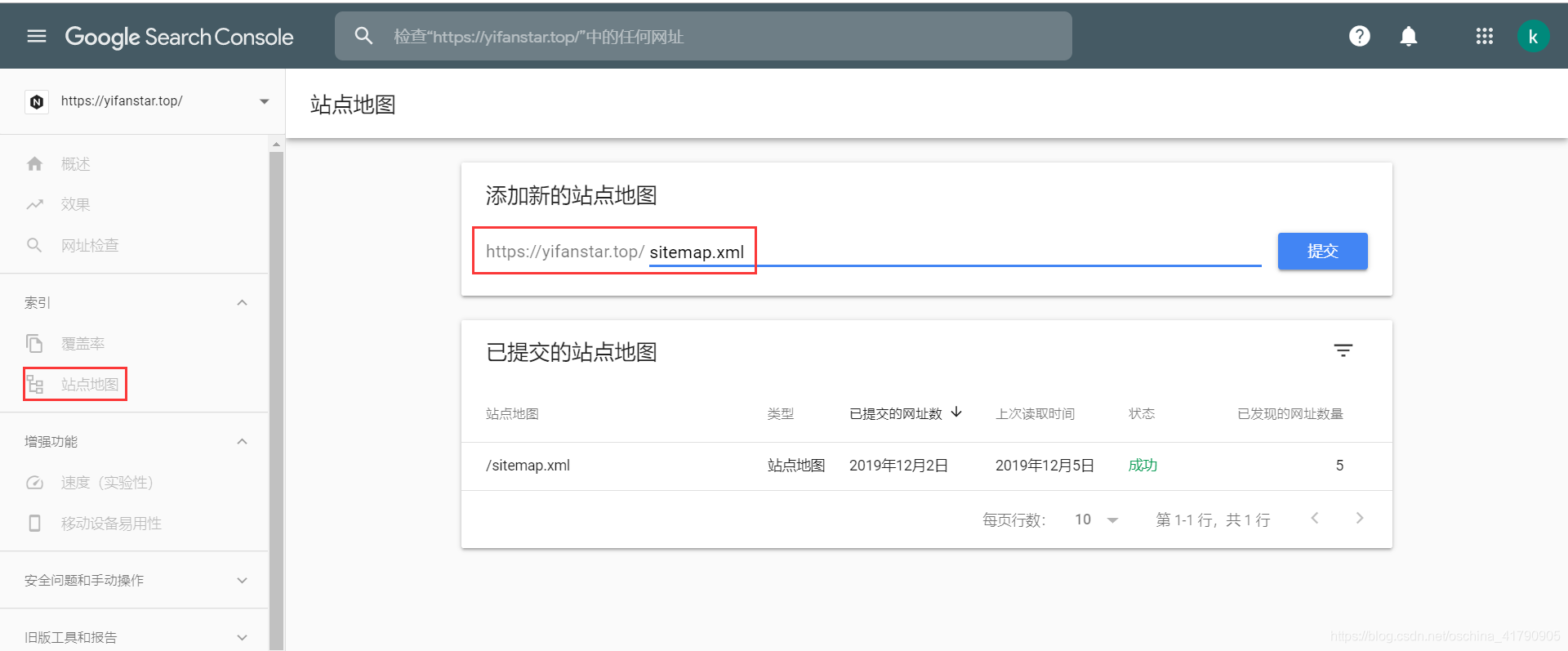Click the 成功 status text
The image size is (1568, 651).
[x=1143, y=466]
